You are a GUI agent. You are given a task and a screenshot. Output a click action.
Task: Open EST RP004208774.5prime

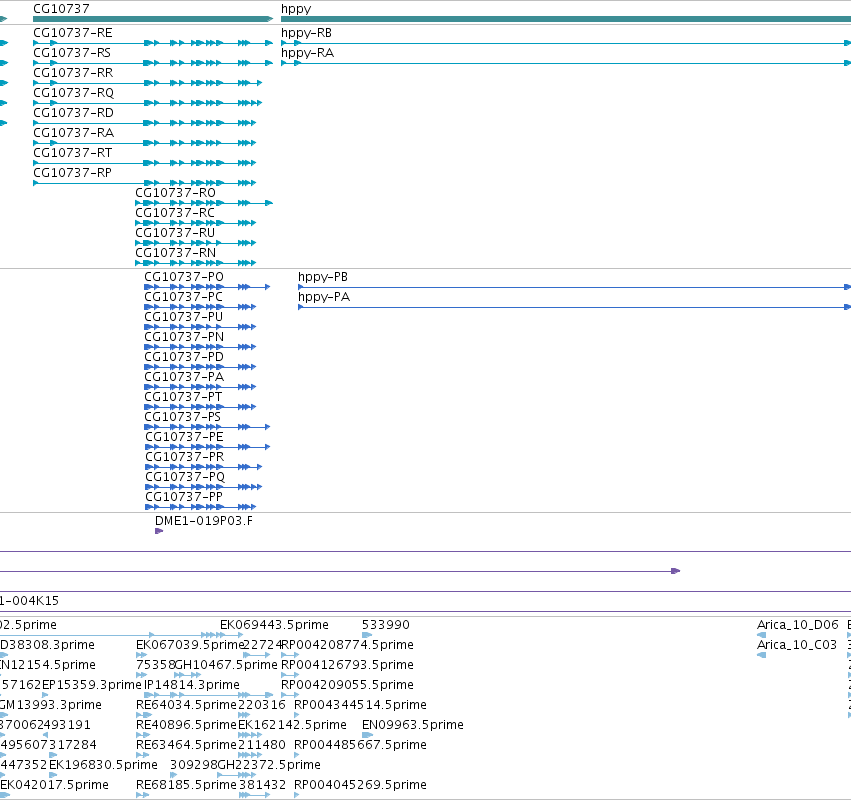click(x=347, y=645)
